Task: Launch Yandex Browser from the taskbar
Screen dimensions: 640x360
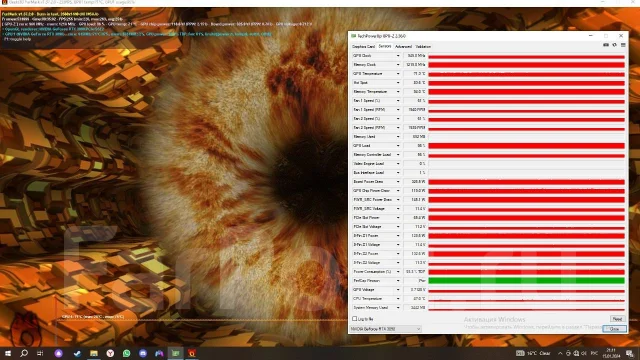Action: click(110, 353)
